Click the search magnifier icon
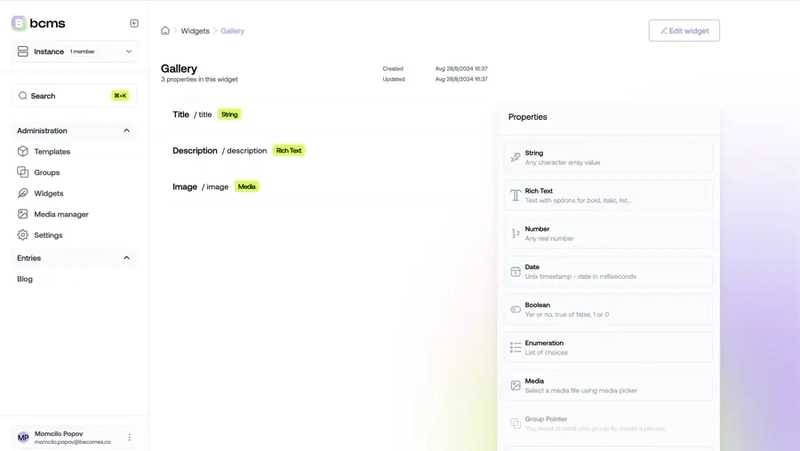Viewport: 800px width, 451px height. [x=22, y=95]
